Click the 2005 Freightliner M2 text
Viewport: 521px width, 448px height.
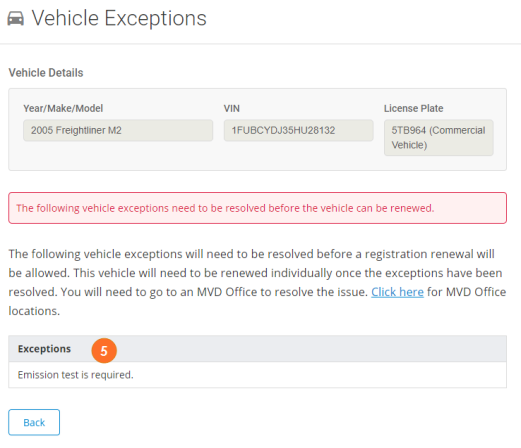point(76,130)
